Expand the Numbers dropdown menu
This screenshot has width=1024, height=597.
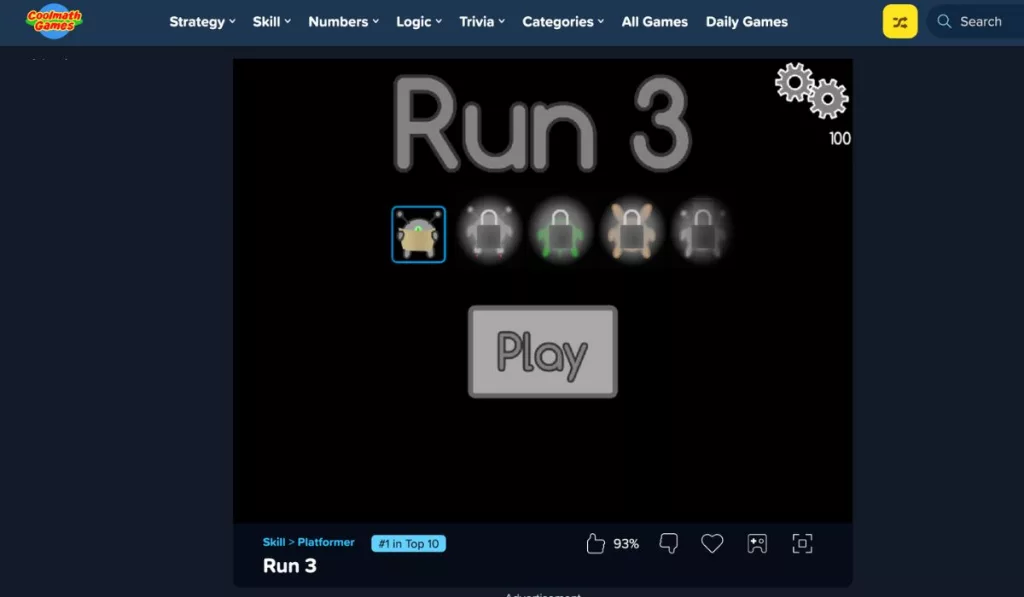coord(344,22)
